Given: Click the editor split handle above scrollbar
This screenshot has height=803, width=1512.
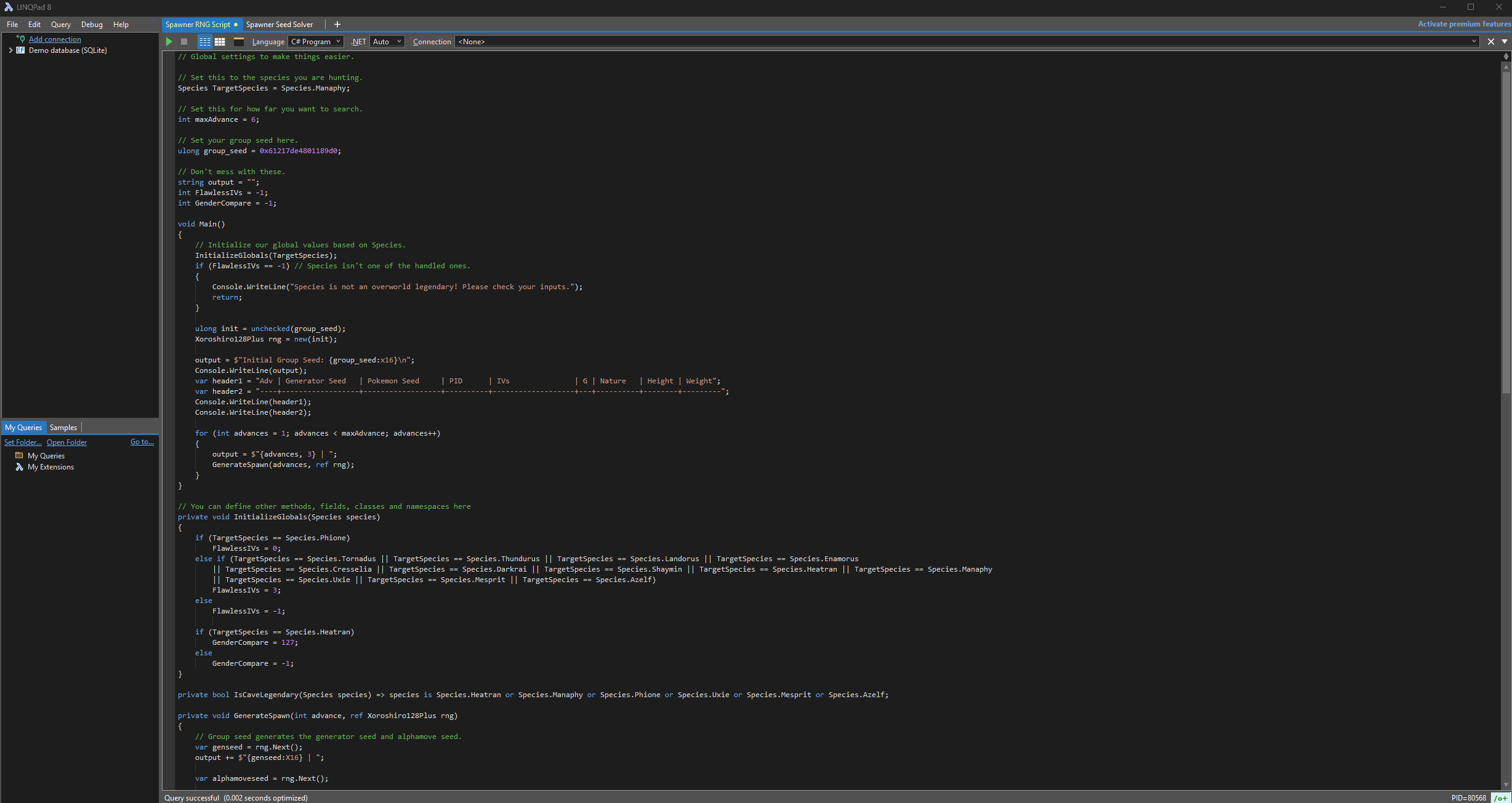Looking at the screenshot, I should 1506,57.
